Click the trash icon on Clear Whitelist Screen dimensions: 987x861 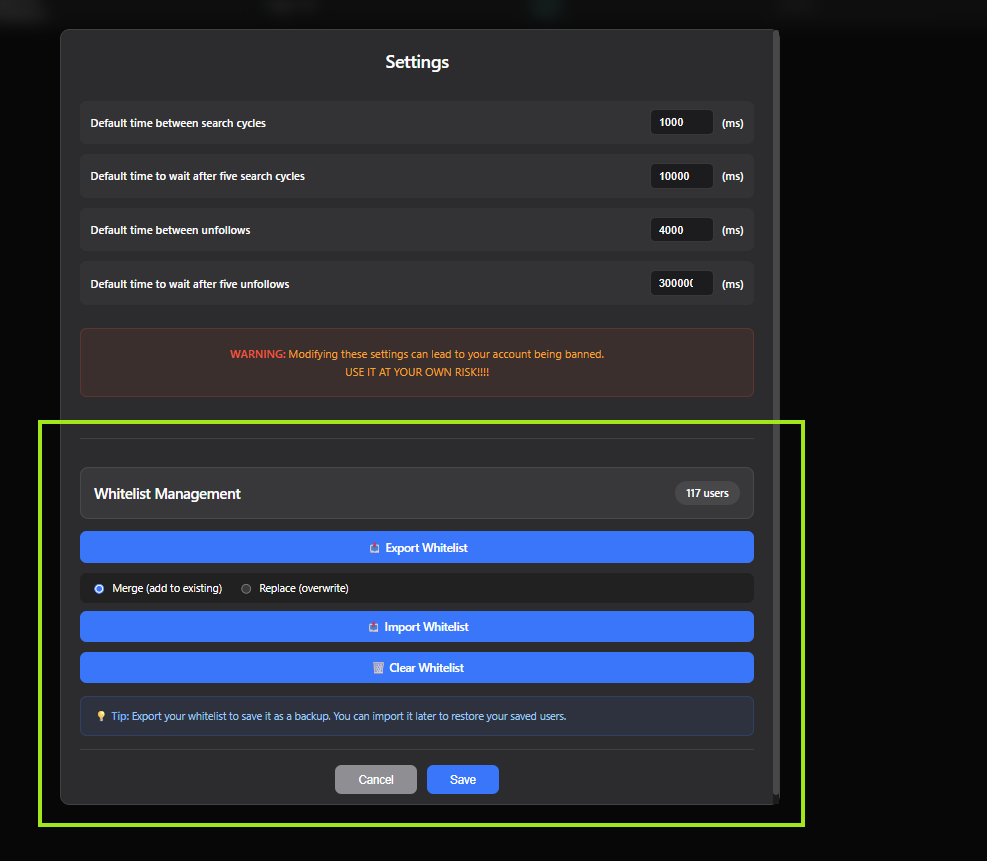pos(378,668)
